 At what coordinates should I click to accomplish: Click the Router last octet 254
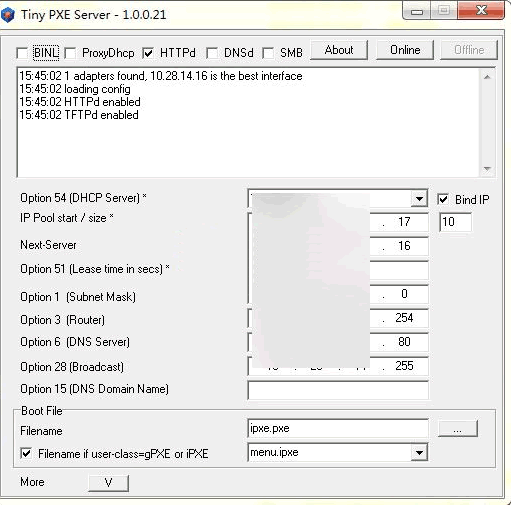tap(404, 318)
